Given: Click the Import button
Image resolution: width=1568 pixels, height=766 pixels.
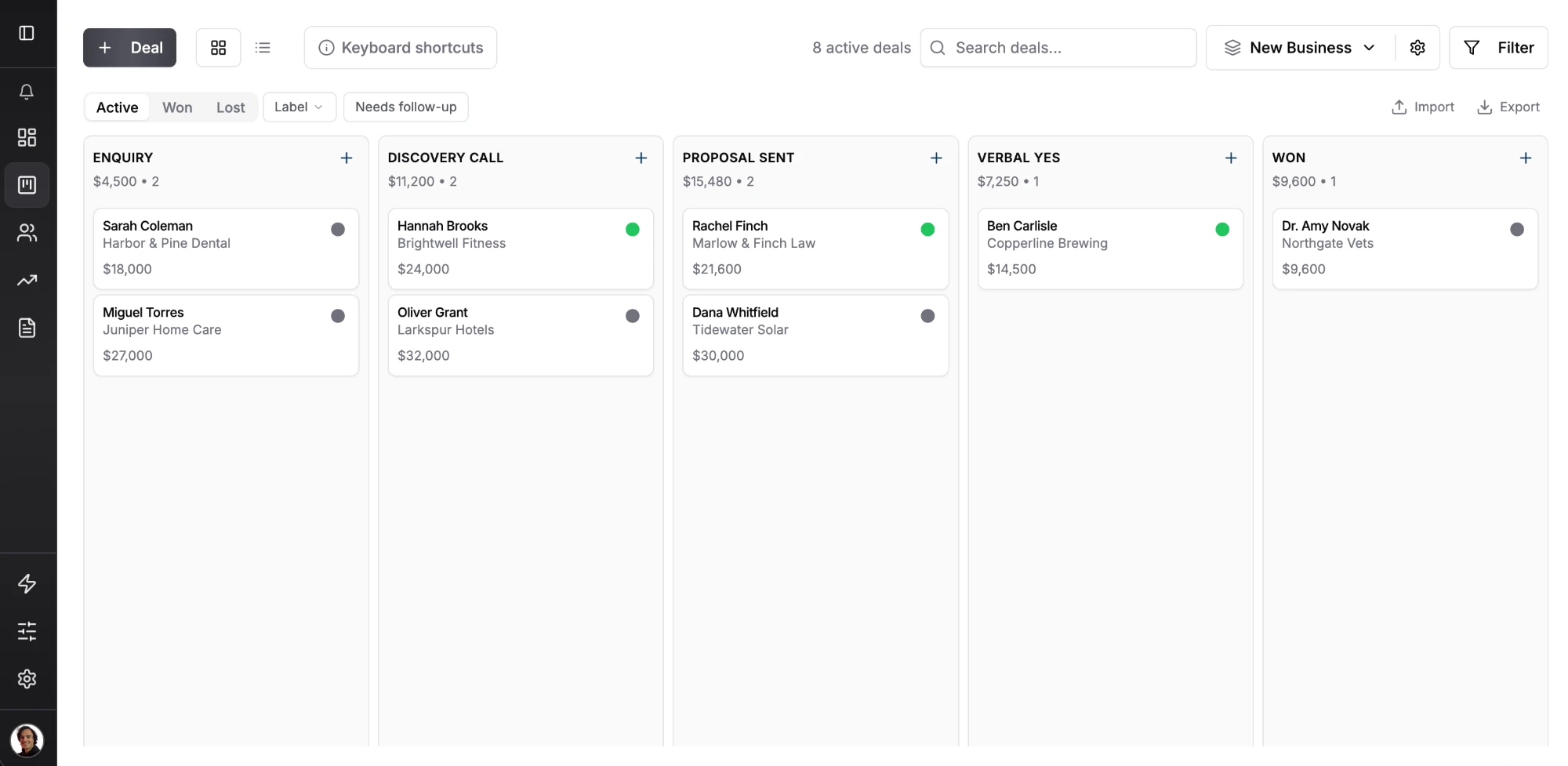Looking at the screenshot, I should point(1423,107).
